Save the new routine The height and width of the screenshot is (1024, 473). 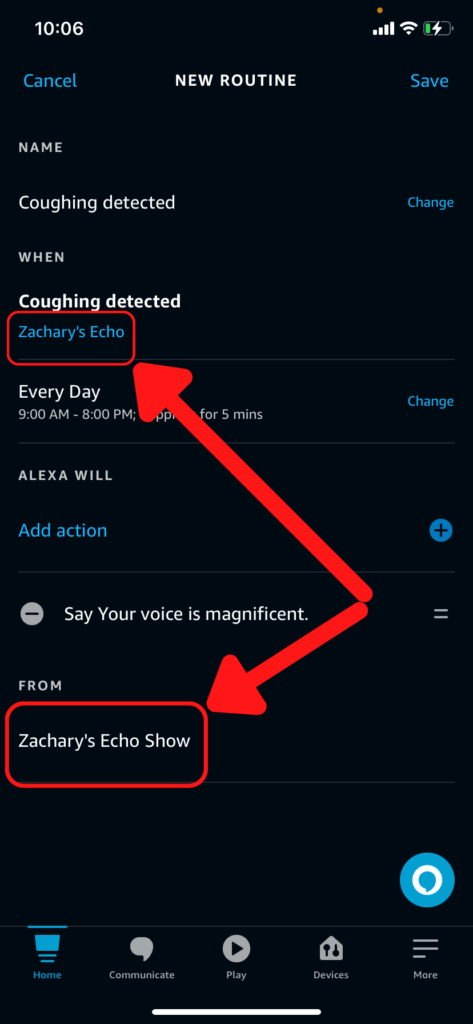tap(429, 81)
